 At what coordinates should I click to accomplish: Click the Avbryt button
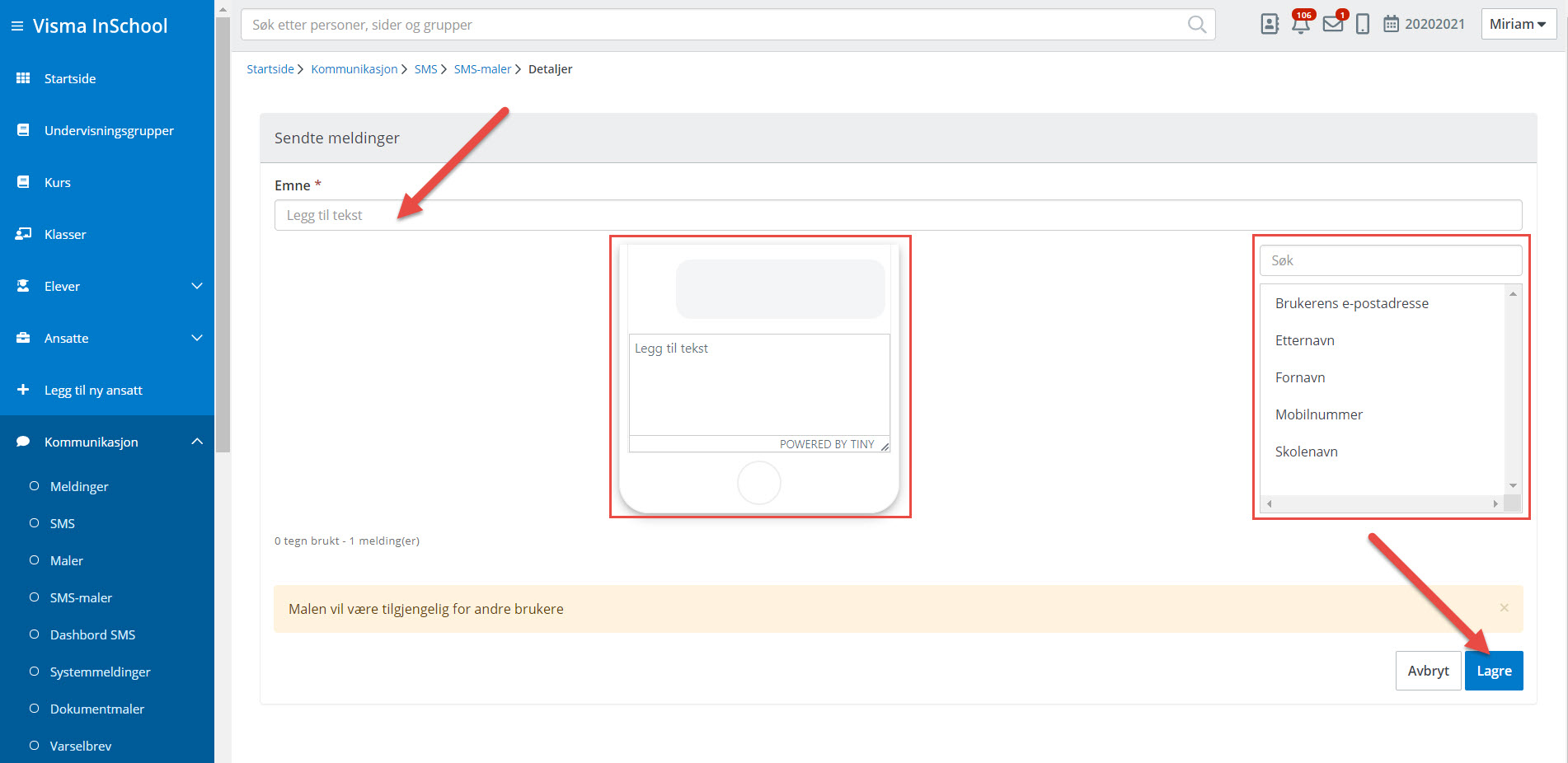pos(1428,671)
